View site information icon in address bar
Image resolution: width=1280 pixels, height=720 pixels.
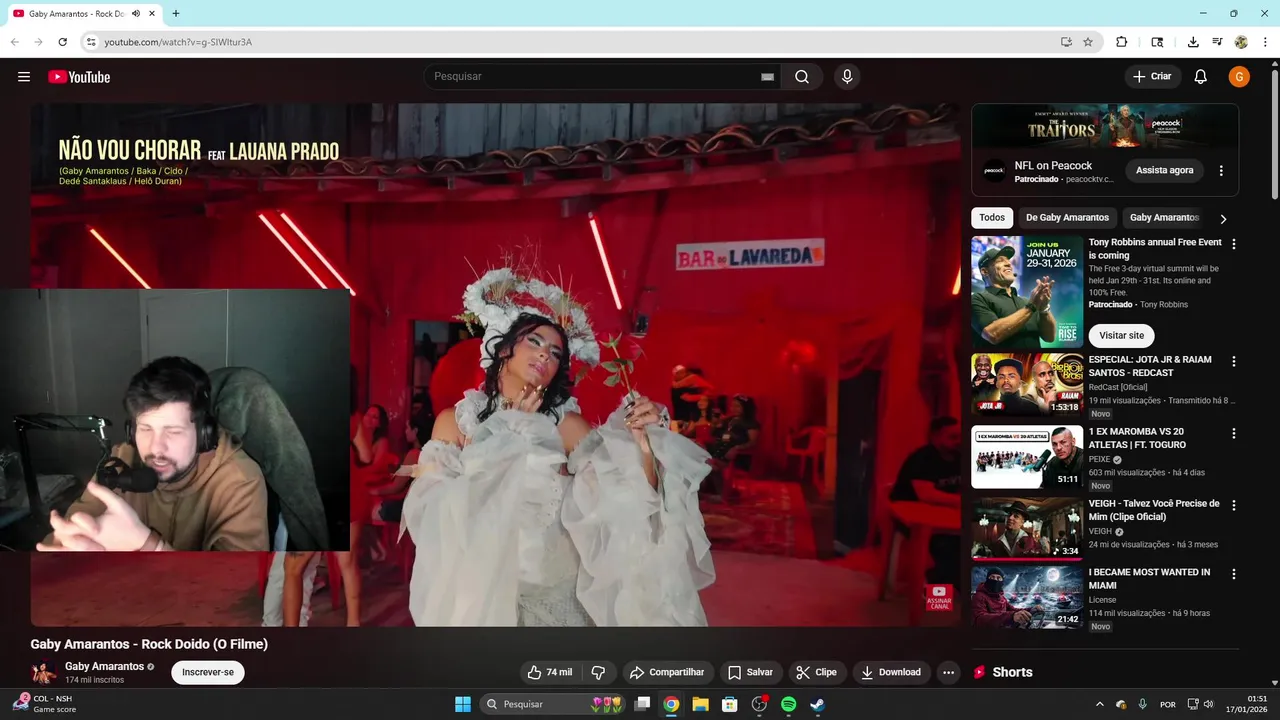[x=91, y=42]
